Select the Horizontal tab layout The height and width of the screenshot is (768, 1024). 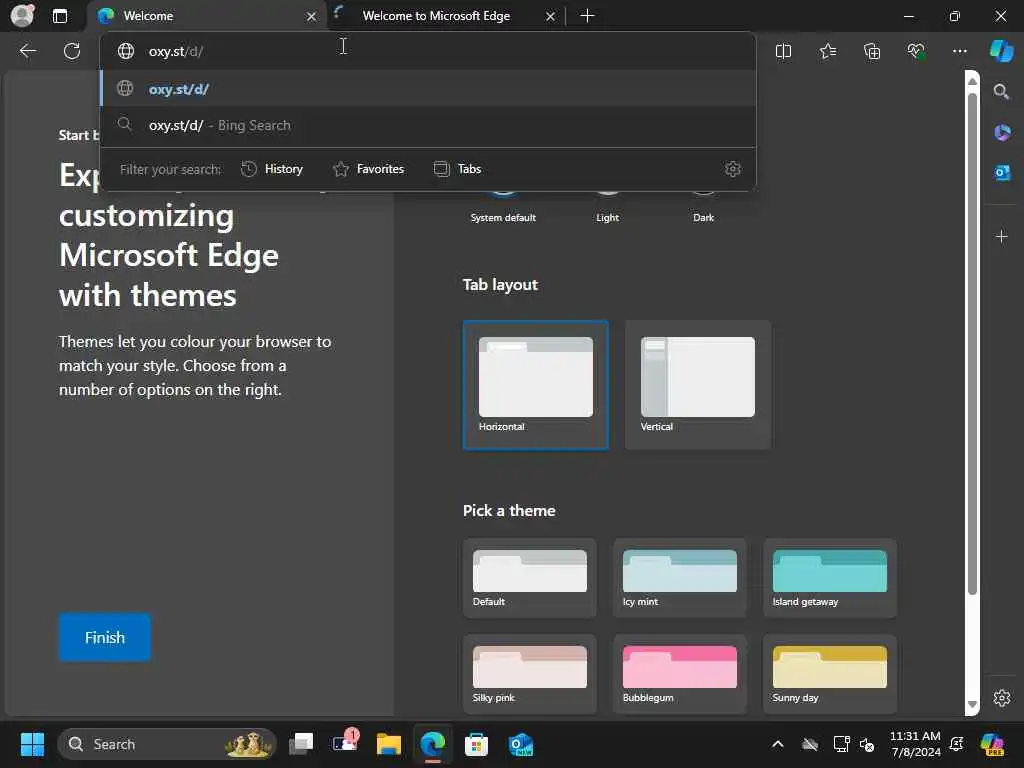click(536, 385)
